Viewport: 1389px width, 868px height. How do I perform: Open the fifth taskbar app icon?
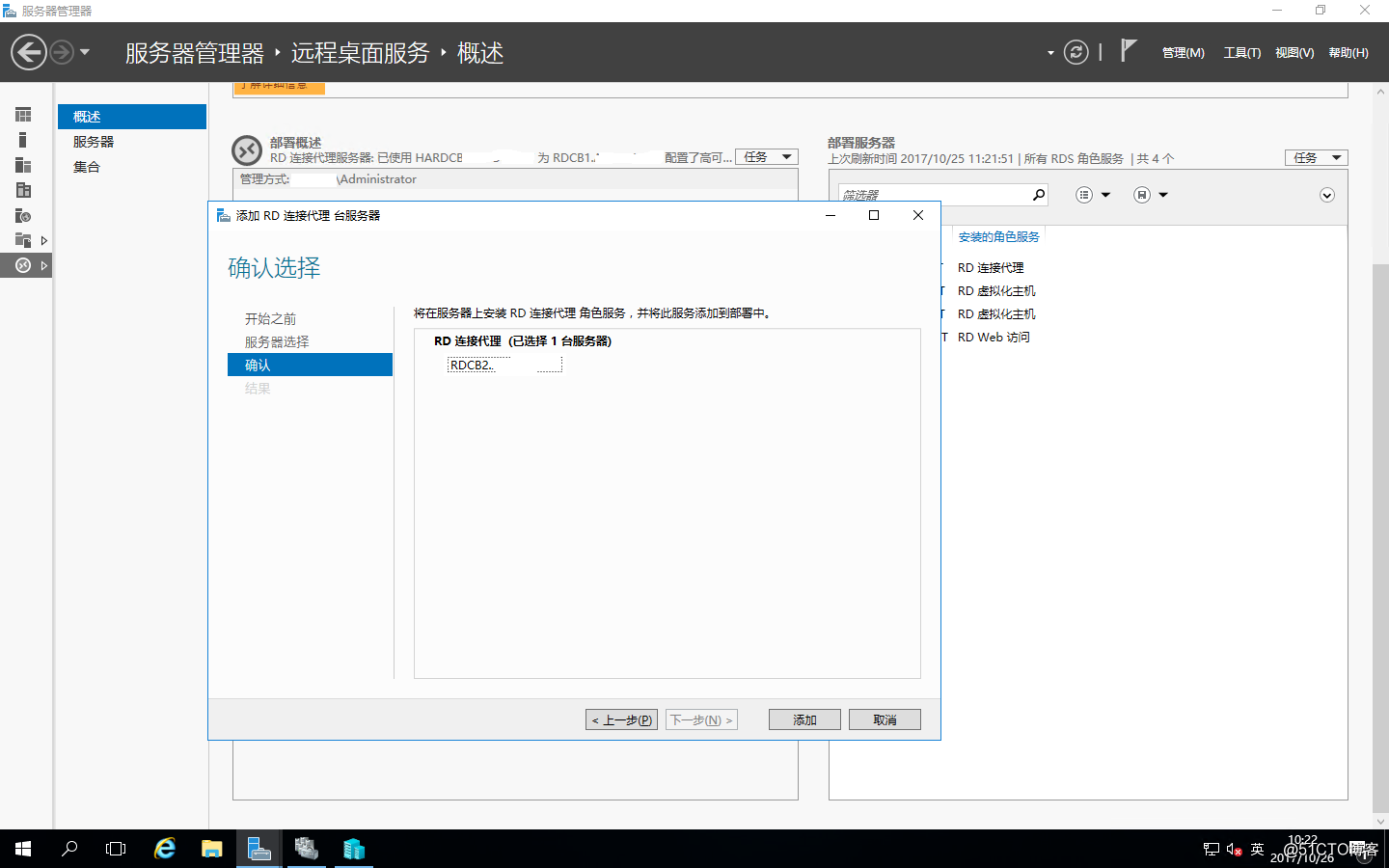(307, 849)
